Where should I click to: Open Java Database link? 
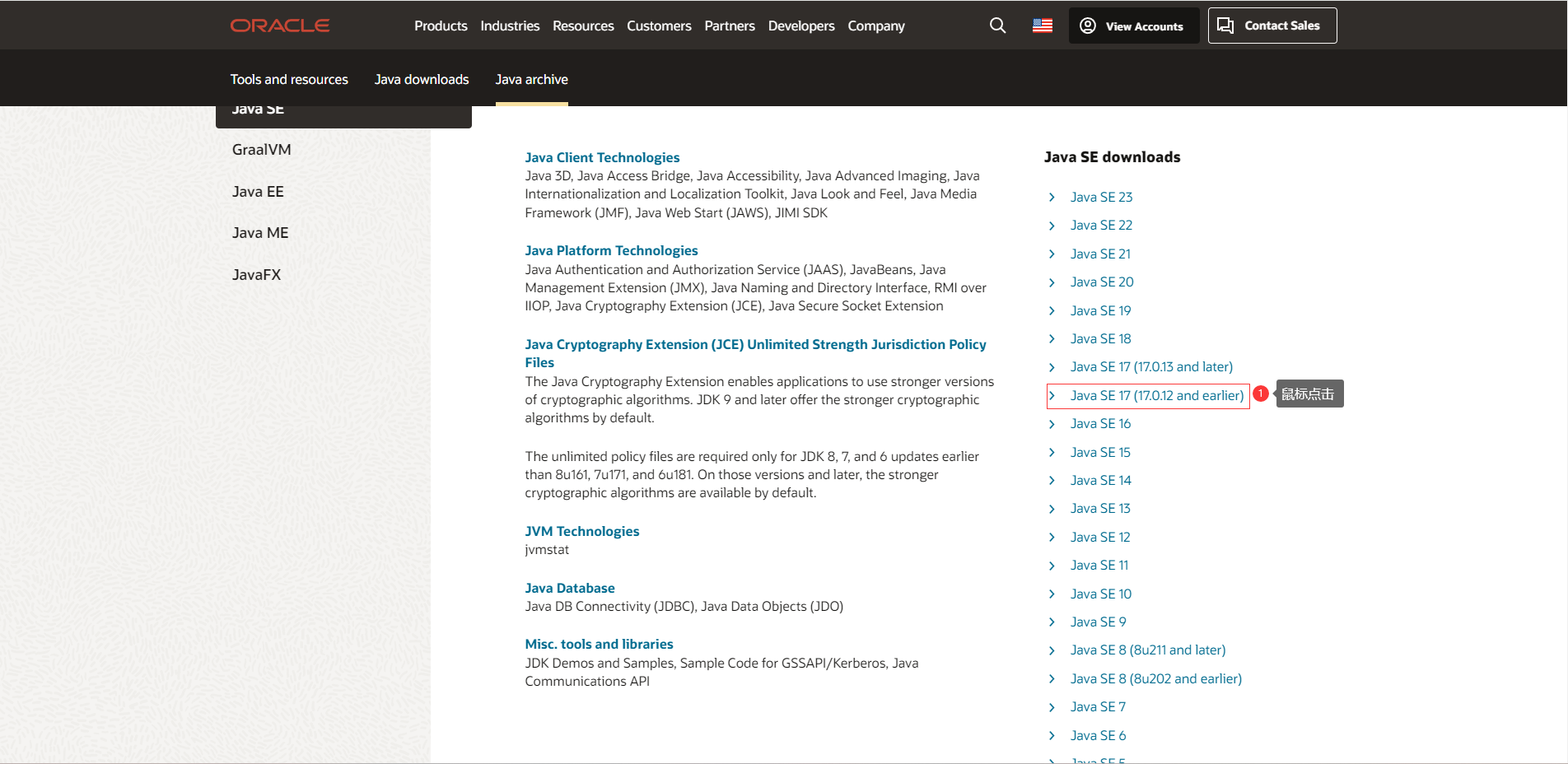click(x=570, y=588)
